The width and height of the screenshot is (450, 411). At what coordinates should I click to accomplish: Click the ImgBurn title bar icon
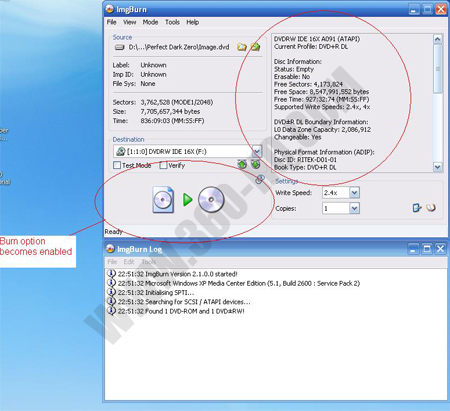click(110, 9)
